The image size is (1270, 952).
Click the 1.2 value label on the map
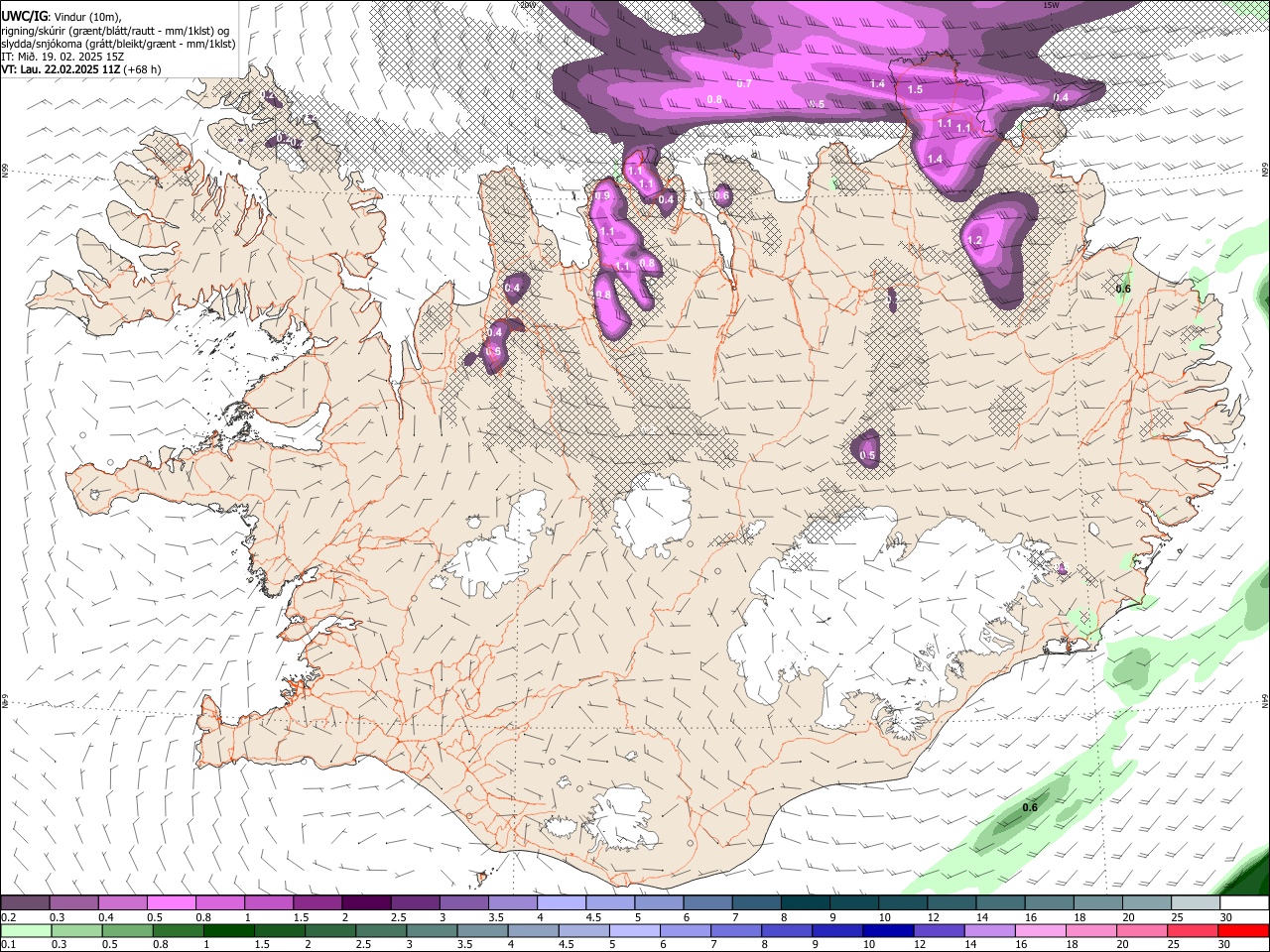click(x=974, y=241)
